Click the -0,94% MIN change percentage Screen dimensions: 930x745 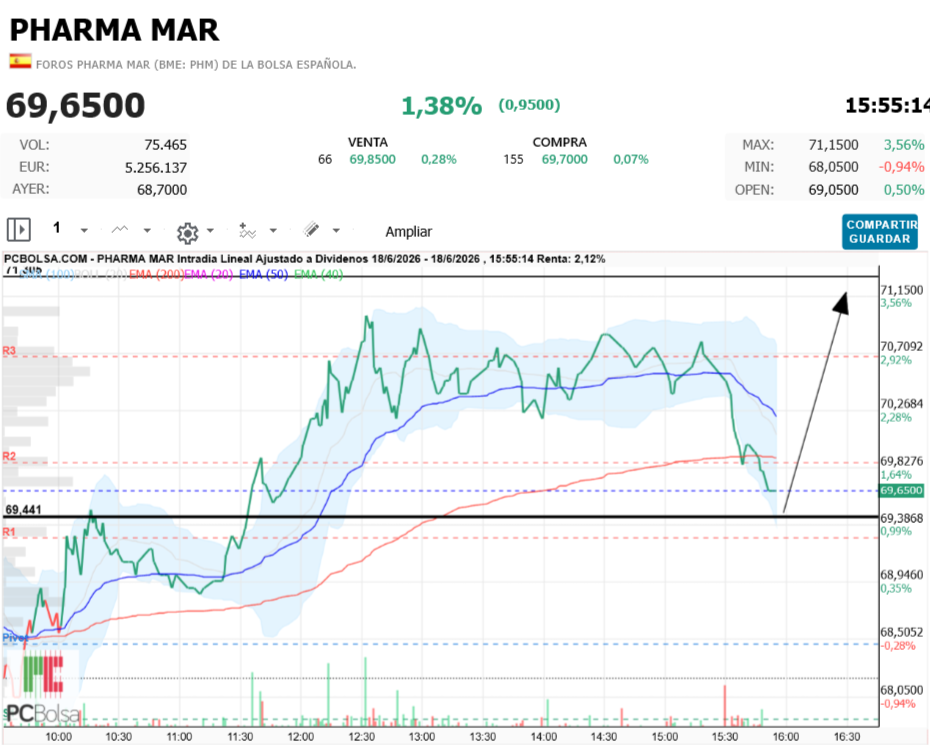(x=902, y=167)
